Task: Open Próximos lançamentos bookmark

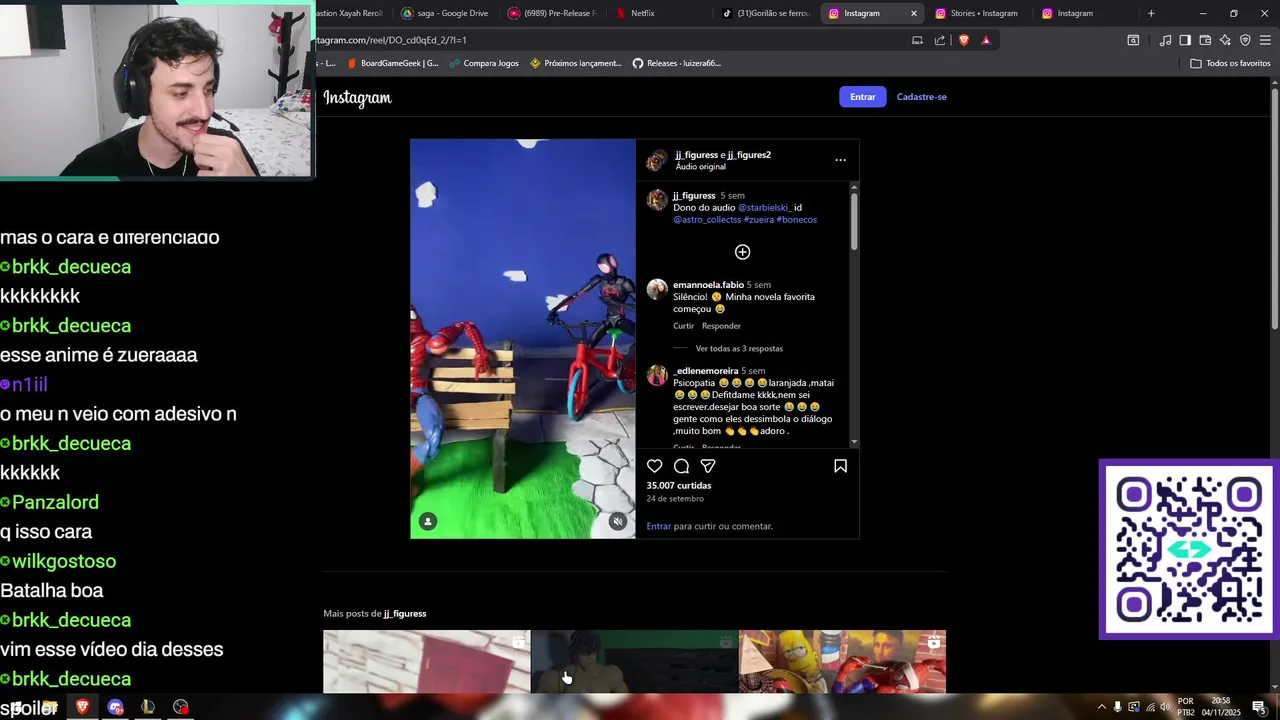Action: pyautogui.click(x=576, y=63)
